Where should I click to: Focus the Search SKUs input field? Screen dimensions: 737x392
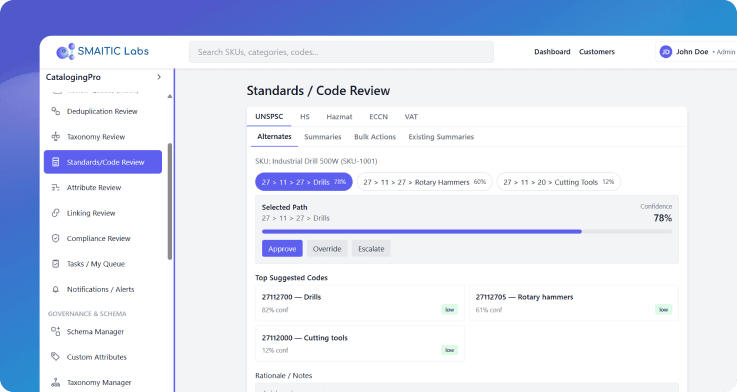pyautogui.click(x=341, y=52)
